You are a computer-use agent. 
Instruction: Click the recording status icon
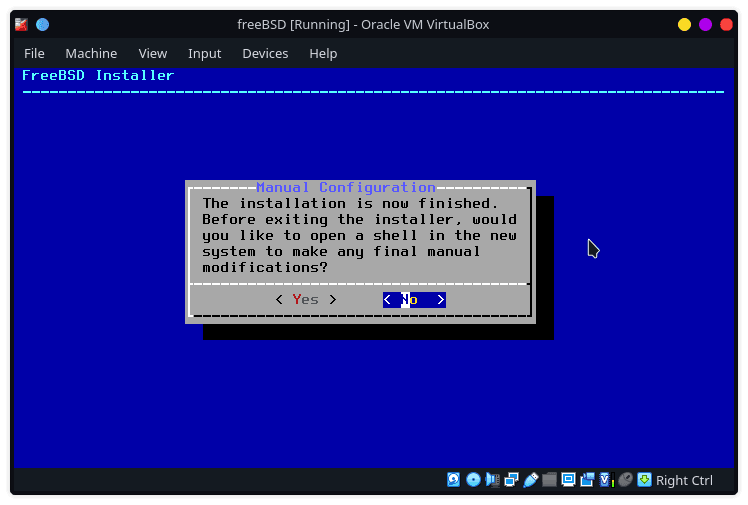(x=587, y=480)
